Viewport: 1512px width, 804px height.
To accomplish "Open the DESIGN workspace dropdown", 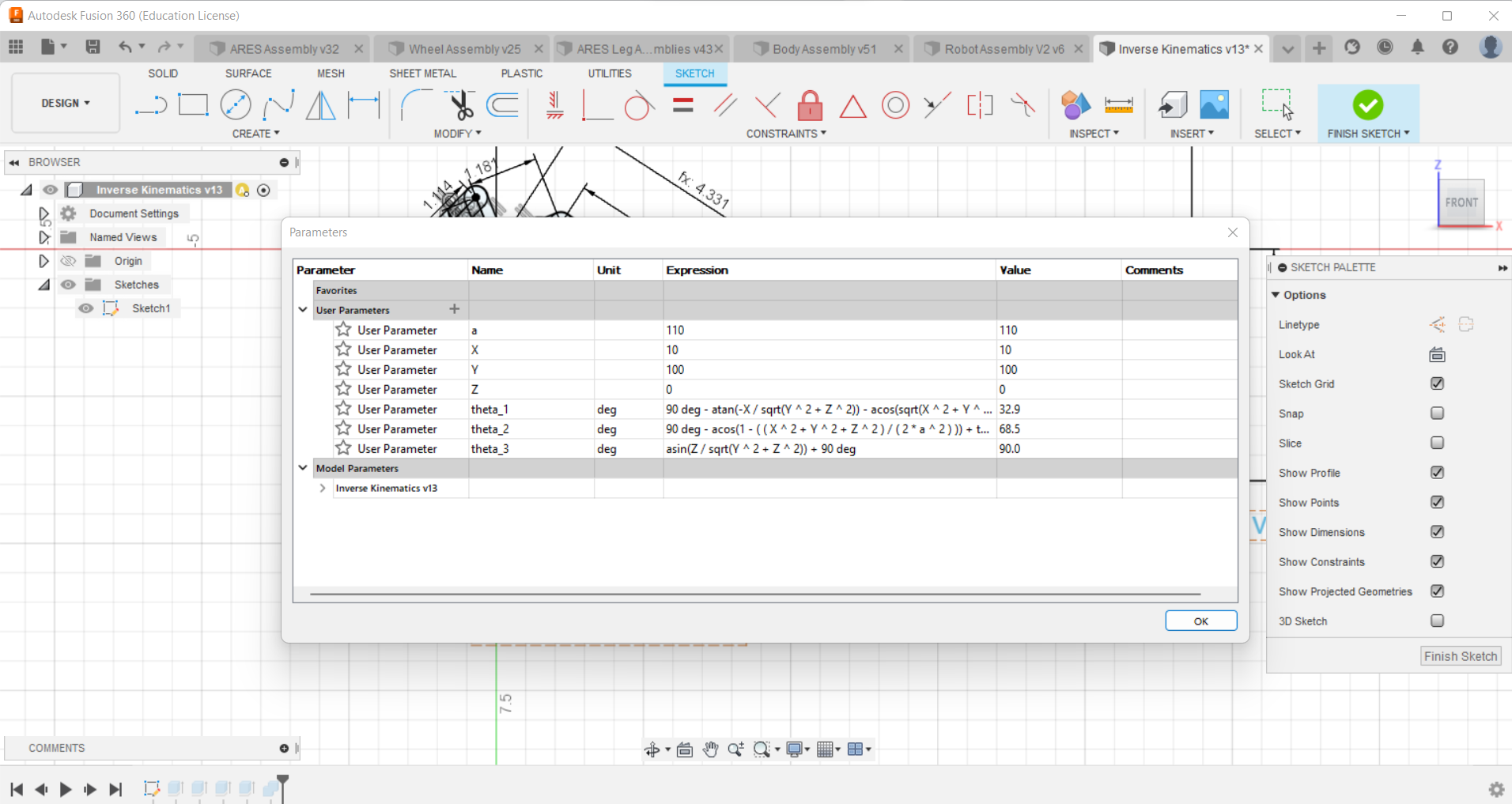I will (65, 103).
